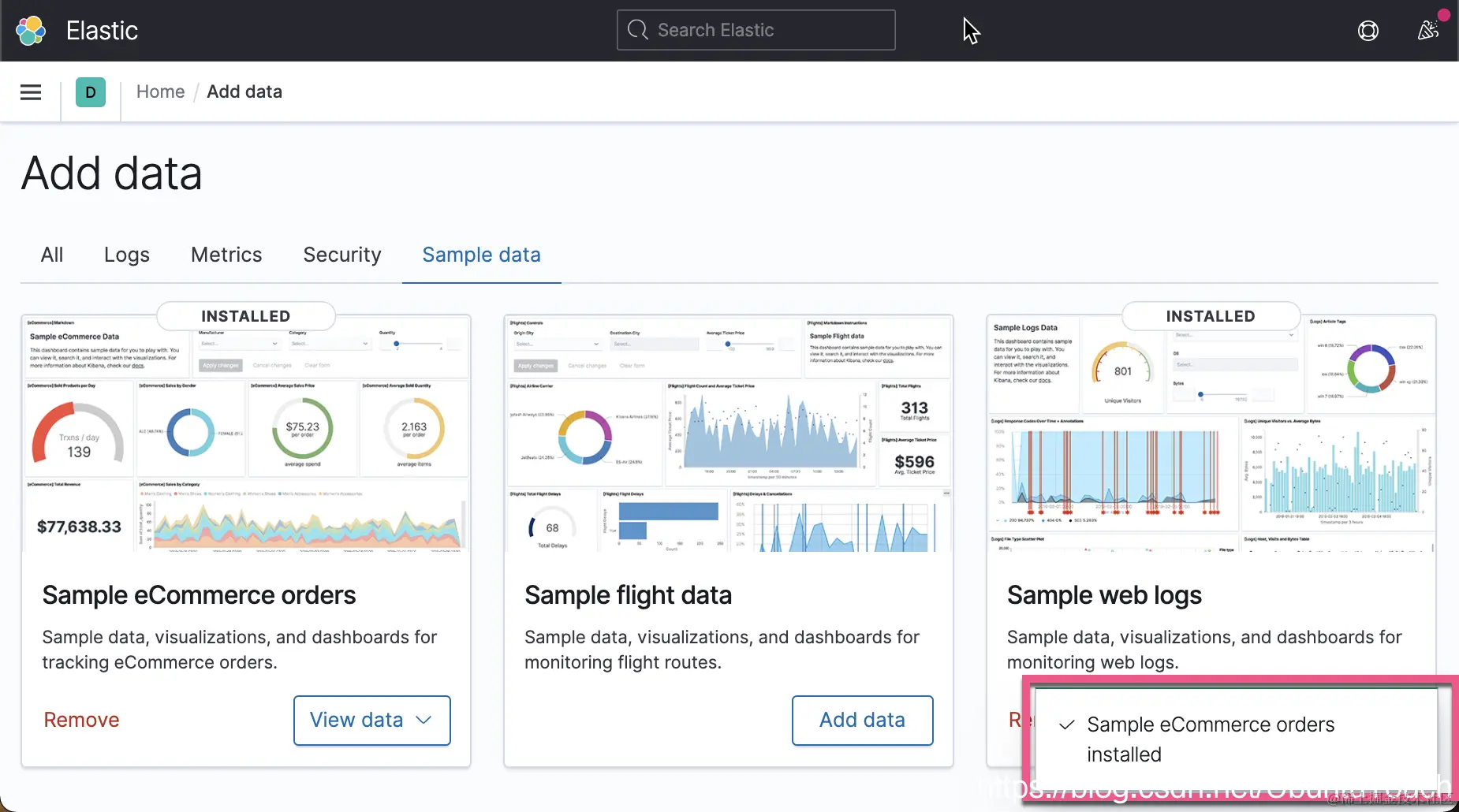The width and height of the screenshot is (1459, 812).
Task: Open the Security tab
Action: tap(342, 255)
